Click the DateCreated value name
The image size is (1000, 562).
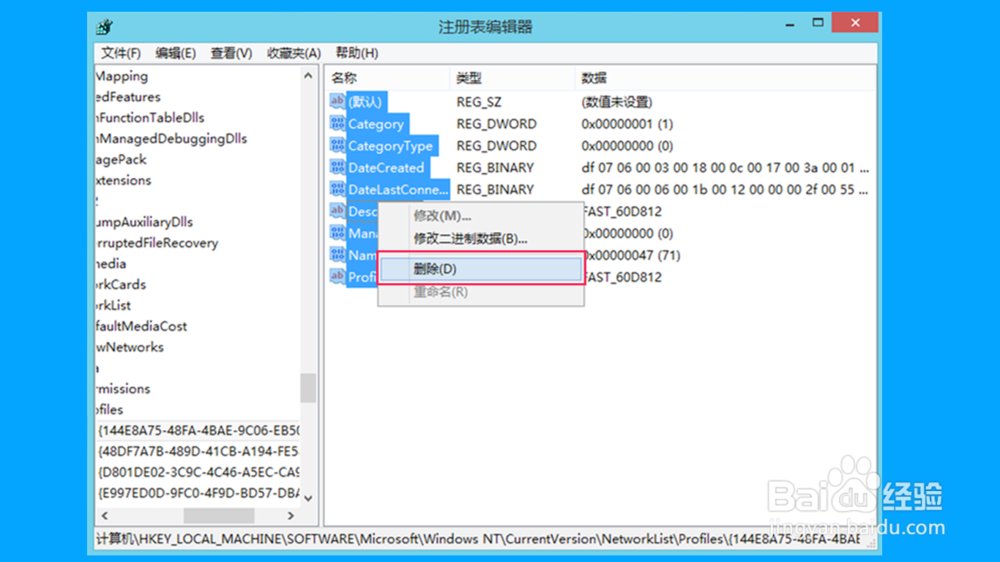[386, 168]
